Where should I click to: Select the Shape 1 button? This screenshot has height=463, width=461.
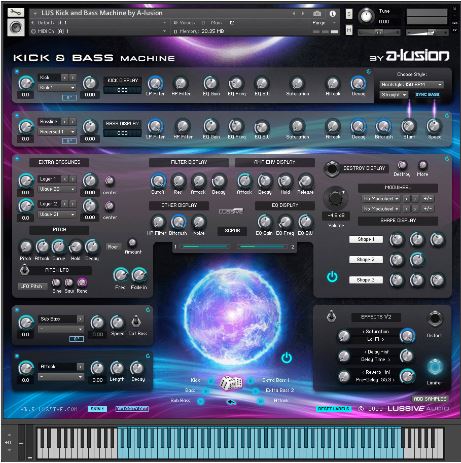click(x=366, y=239)
